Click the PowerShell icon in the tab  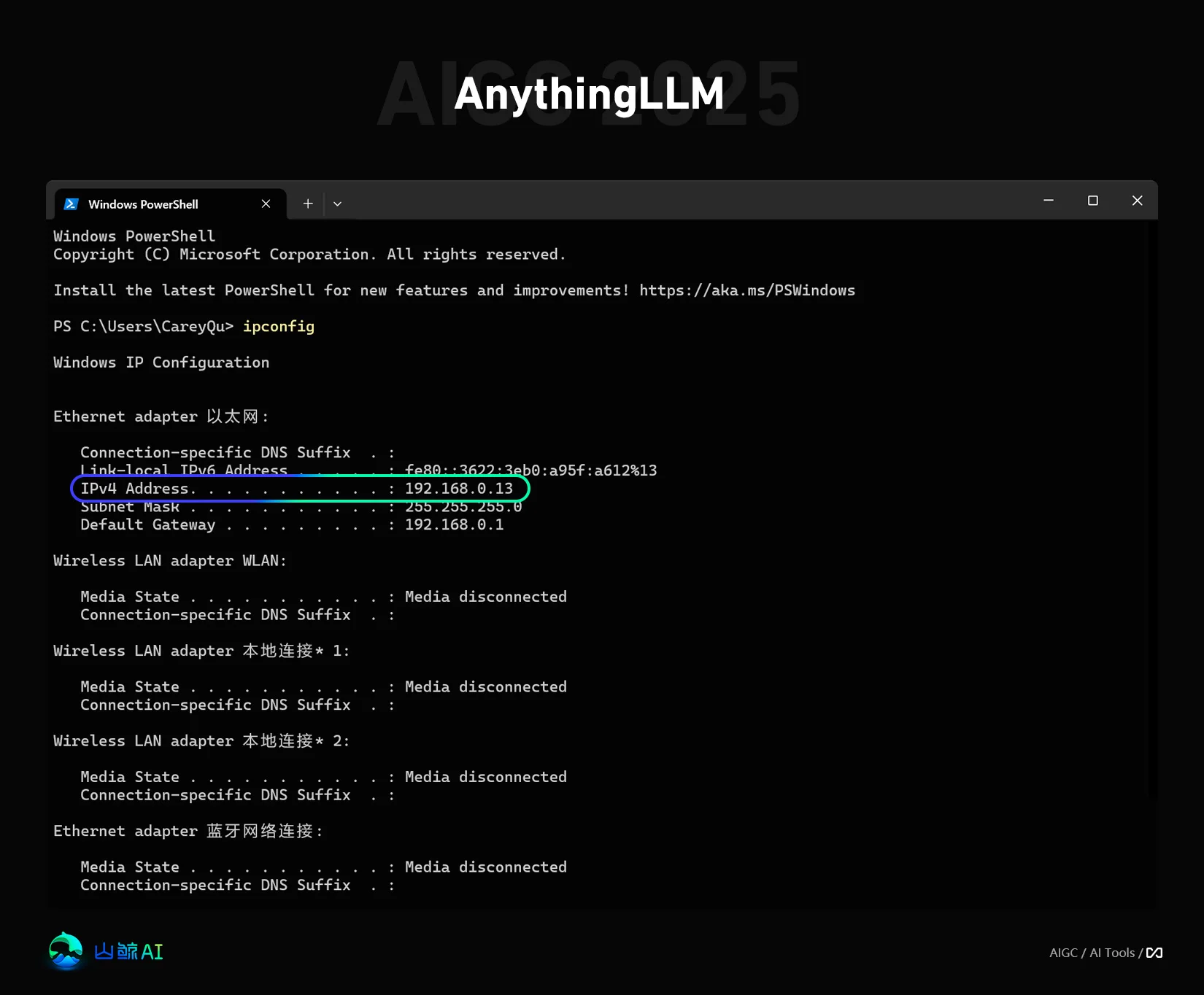(x=71, y=204)
